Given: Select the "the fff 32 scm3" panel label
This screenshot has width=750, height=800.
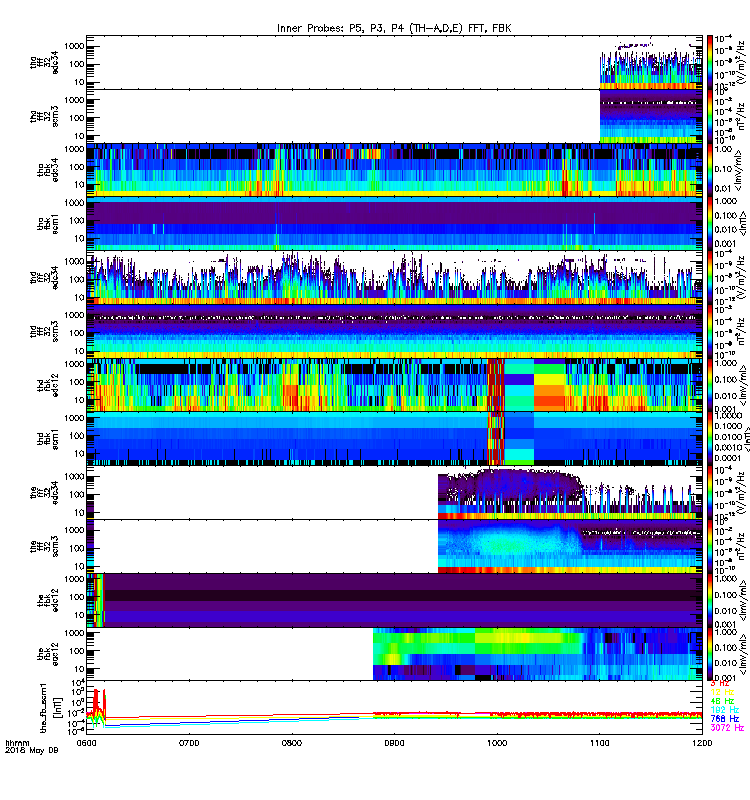Looking at the screenshot, I should 44,547.
